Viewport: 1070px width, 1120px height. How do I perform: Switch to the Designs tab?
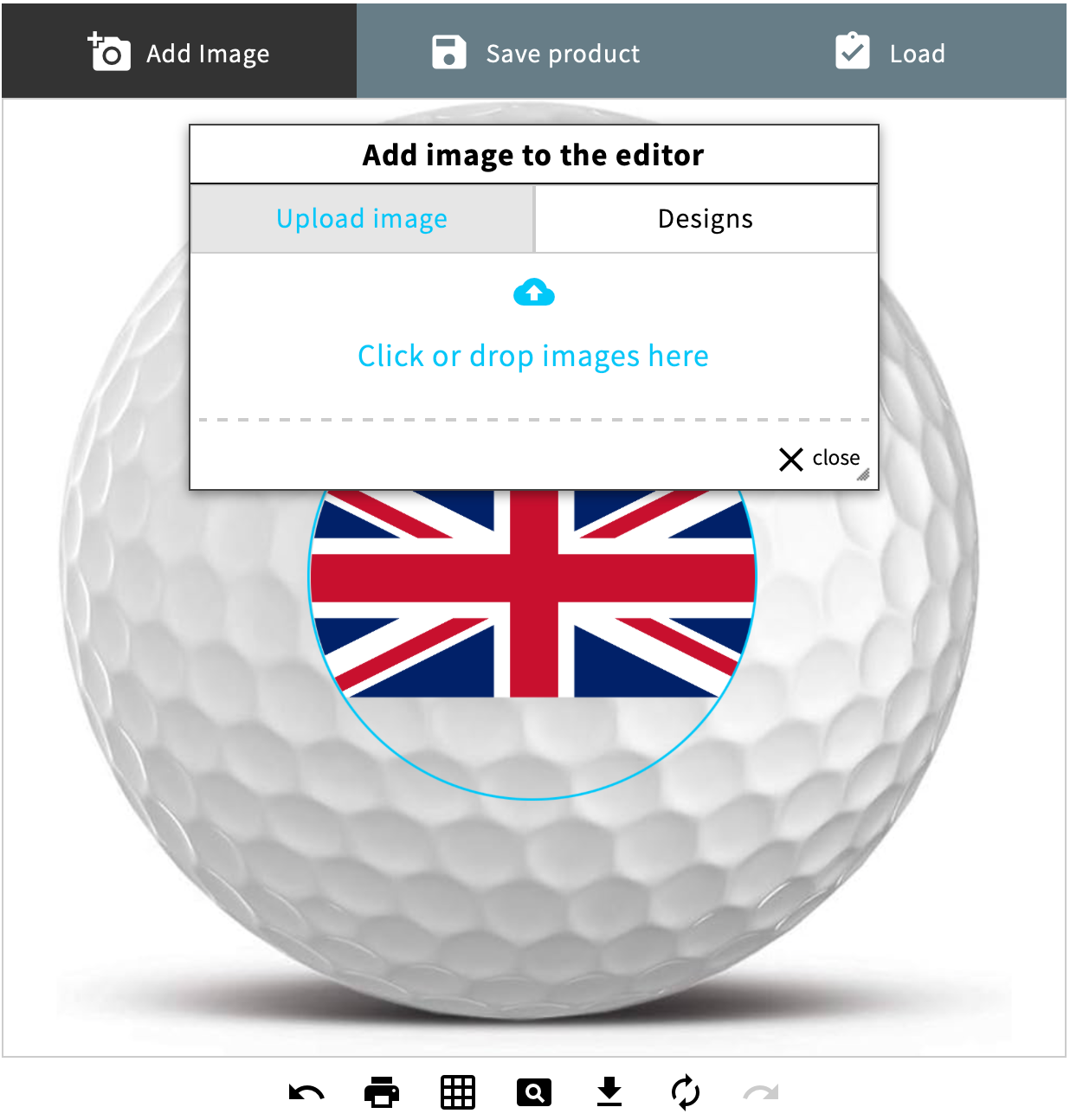706,219
